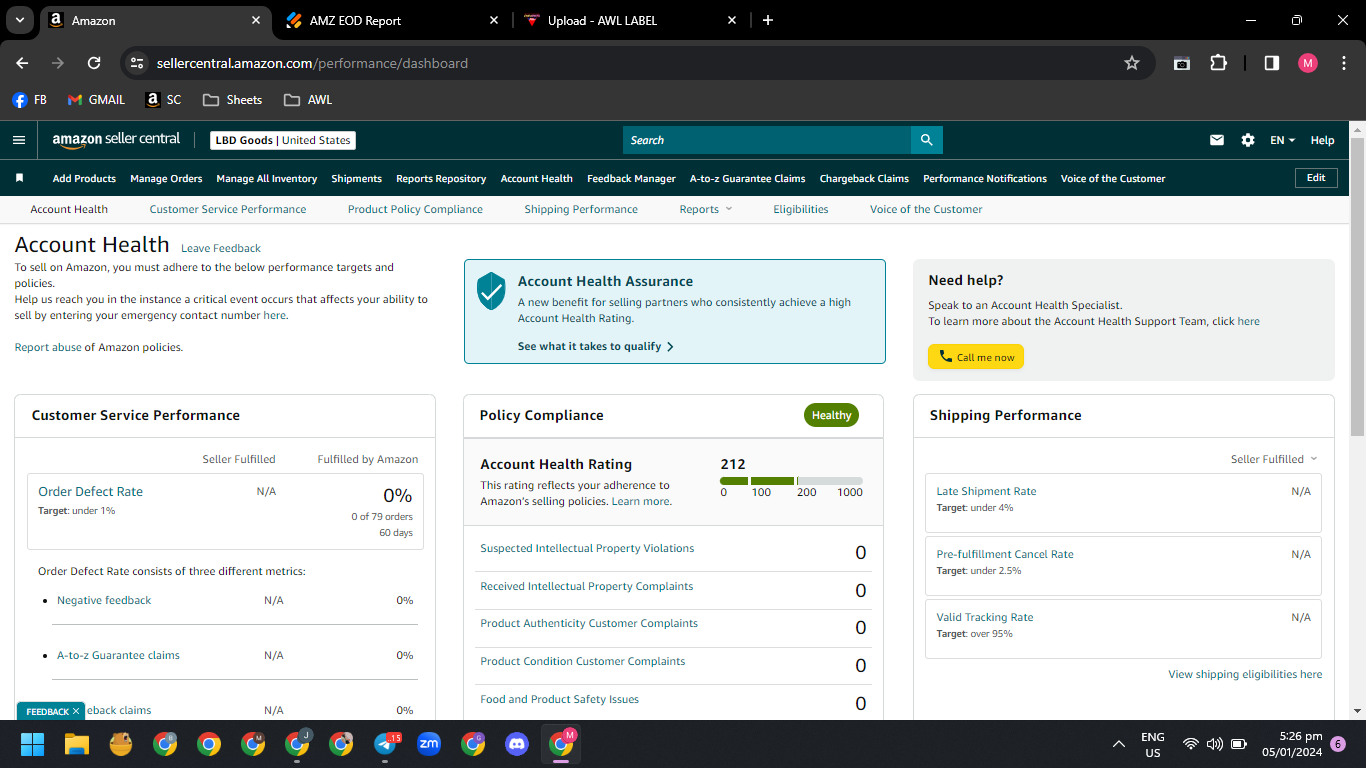The height and width of the screenshot is (768, 1366).
Task: Open Discord from the taskbar
Action: [x=517, y=744]
